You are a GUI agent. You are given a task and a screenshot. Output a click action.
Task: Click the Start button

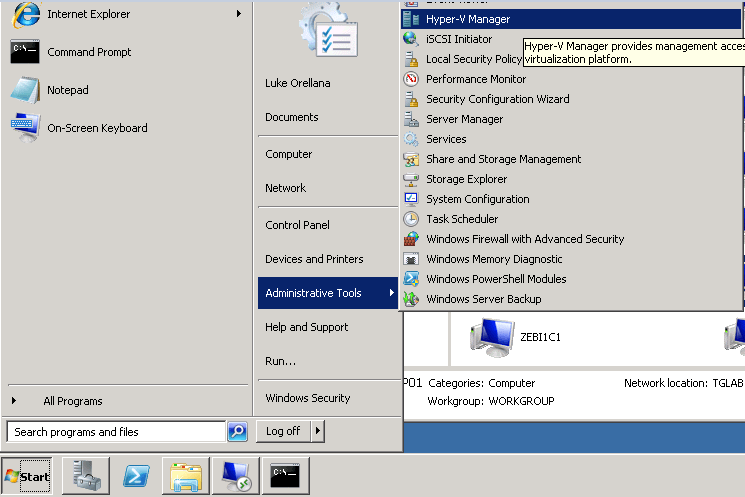point(27,476)
